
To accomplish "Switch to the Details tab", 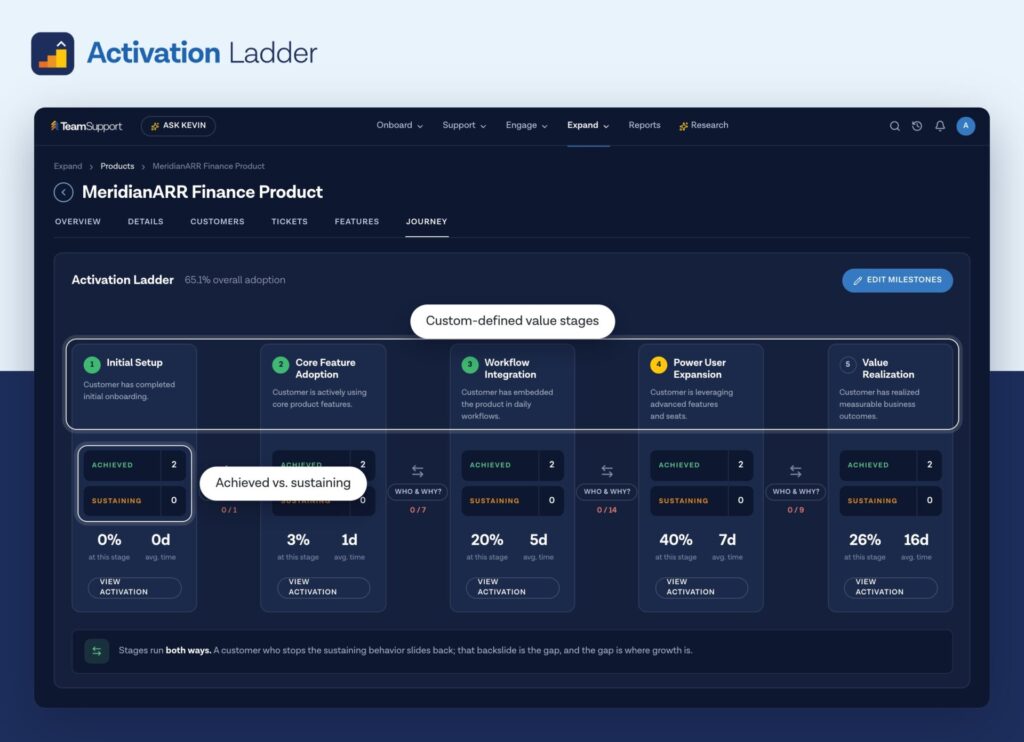I will pos(146,221).
